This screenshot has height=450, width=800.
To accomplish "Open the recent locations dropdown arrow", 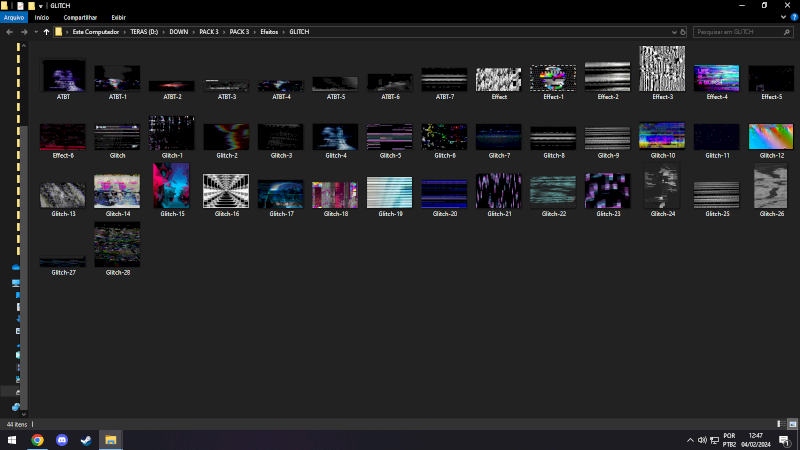I will [36, 32].
